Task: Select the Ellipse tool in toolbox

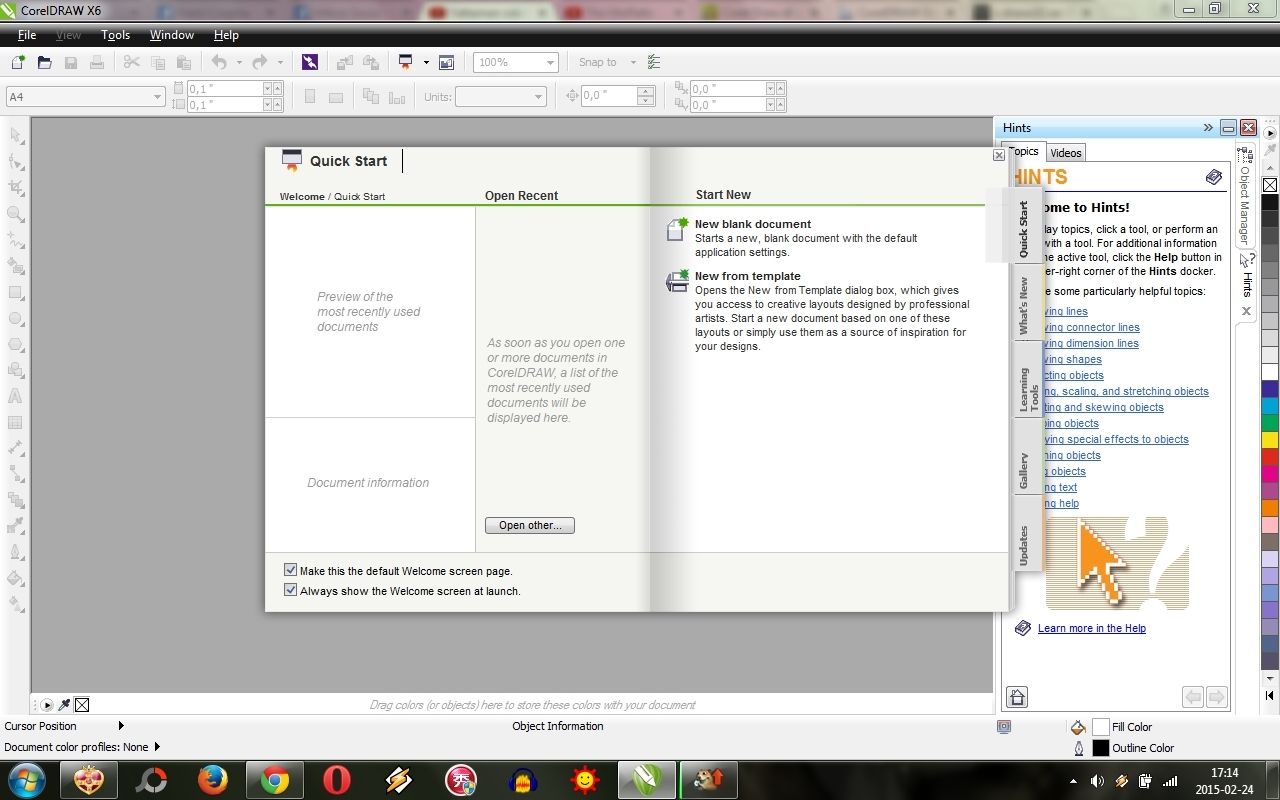Action: pyautogui.click(x=15, y=319)
